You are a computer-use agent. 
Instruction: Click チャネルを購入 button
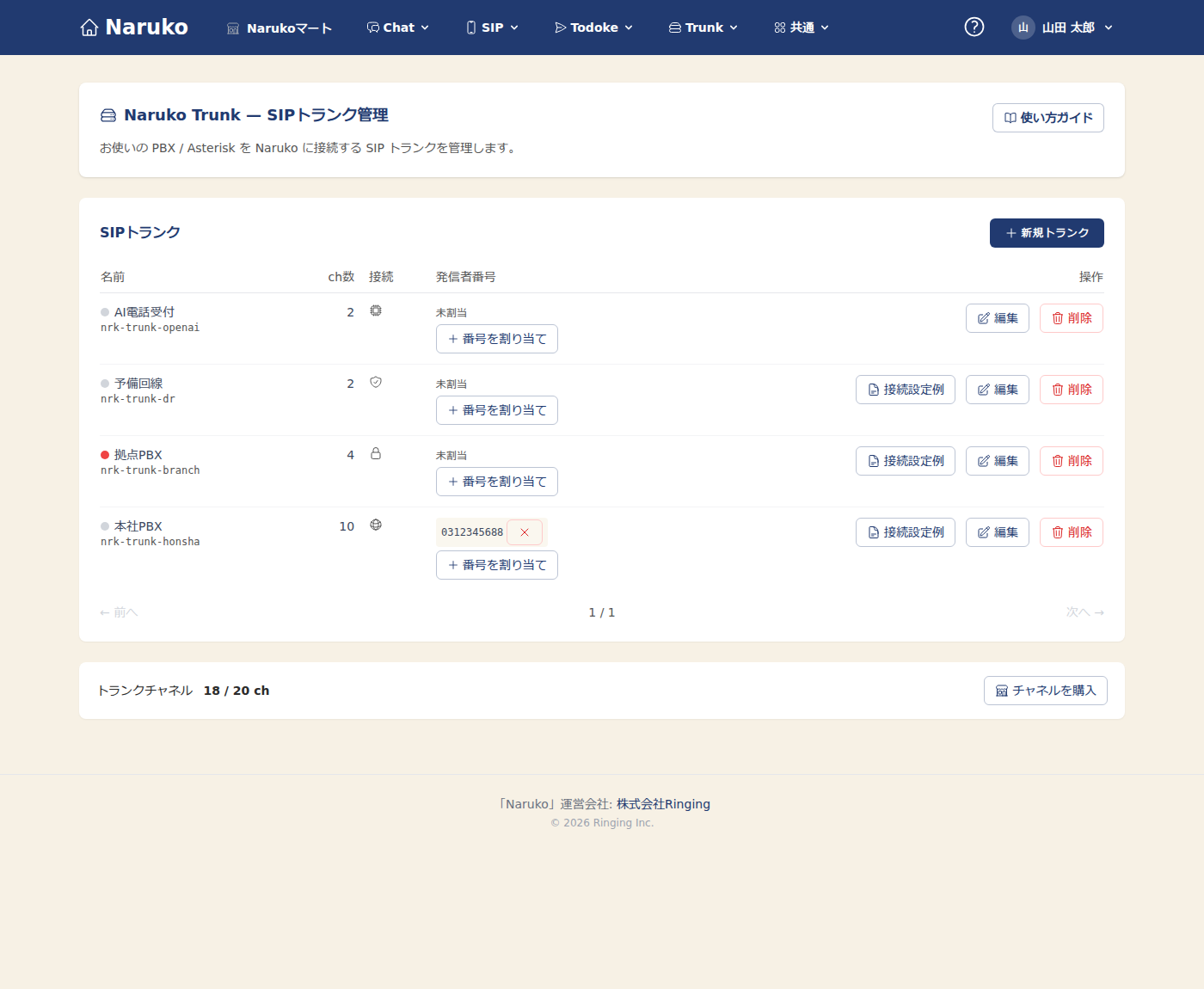click(1046, 691)
